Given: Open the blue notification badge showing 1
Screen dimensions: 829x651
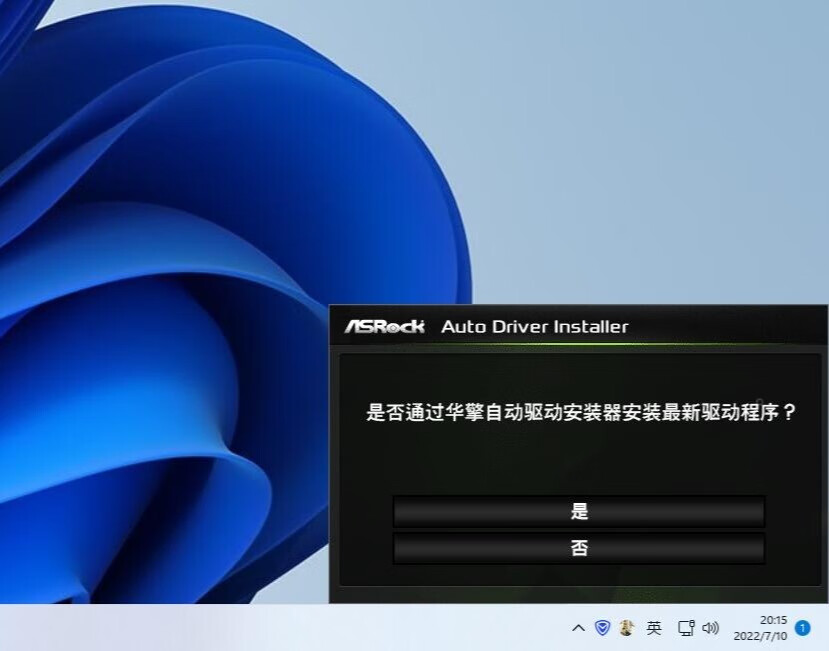Looking at the screenshot, I should (x=803, y=628).
